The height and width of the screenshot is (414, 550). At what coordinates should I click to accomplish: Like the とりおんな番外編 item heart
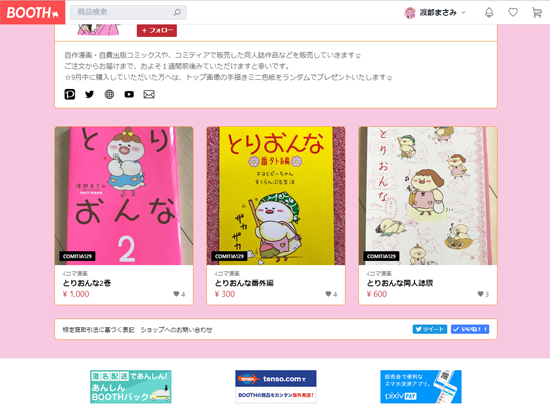[328, 294]
